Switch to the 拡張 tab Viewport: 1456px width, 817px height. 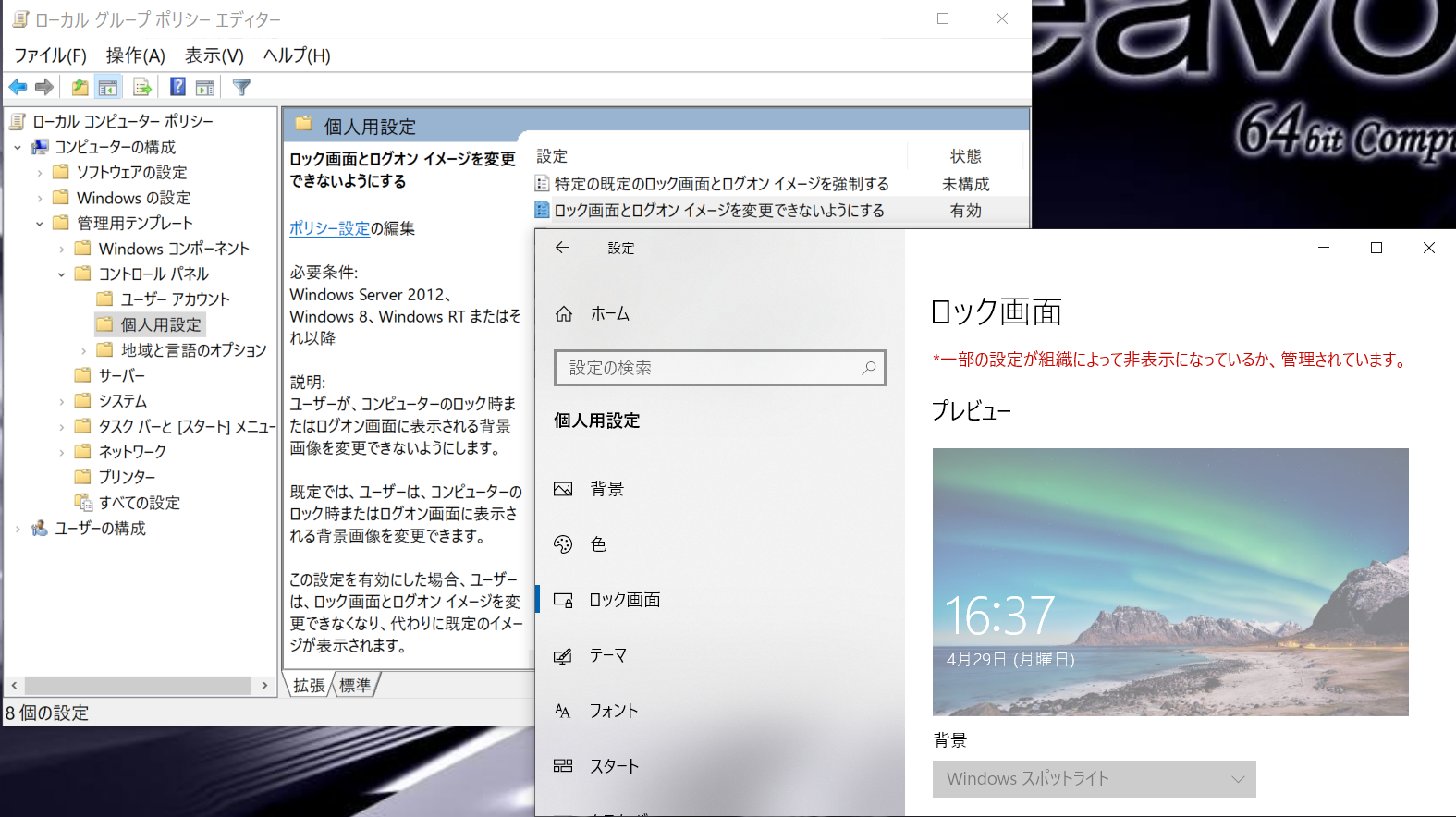(x=309, y=685)
